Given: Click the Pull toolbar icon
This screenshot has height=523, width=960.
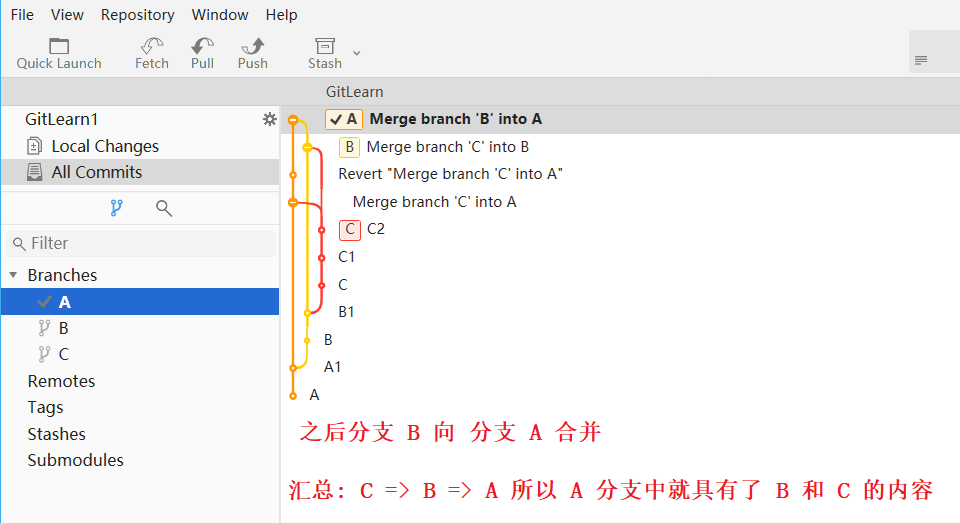Looking at the screenshot, I should point(202,46).
